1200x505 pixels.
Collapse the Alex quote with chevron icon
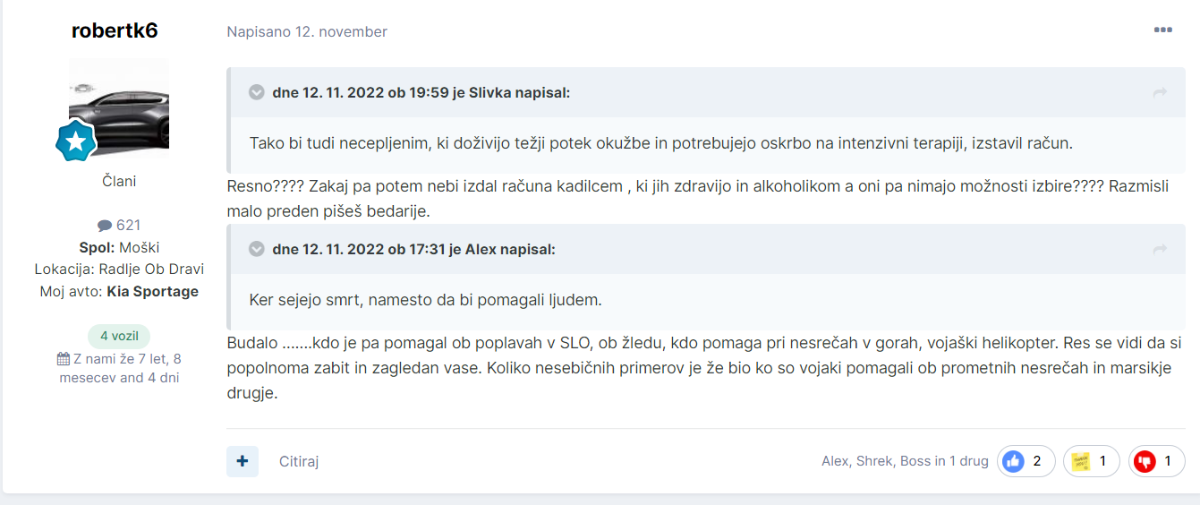coord(256,249)
